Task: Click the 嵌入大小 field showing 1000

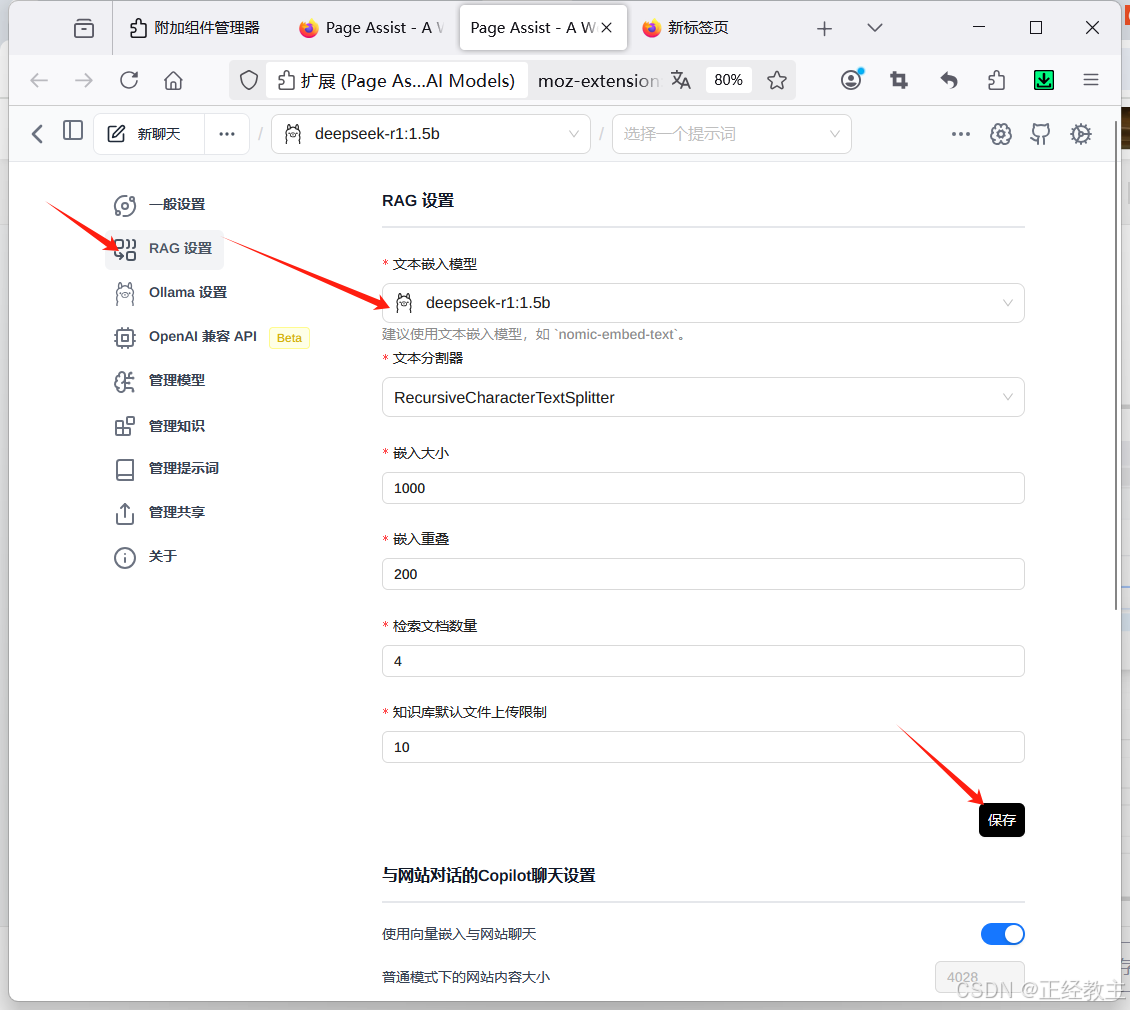Action: [x=703, y=488]
